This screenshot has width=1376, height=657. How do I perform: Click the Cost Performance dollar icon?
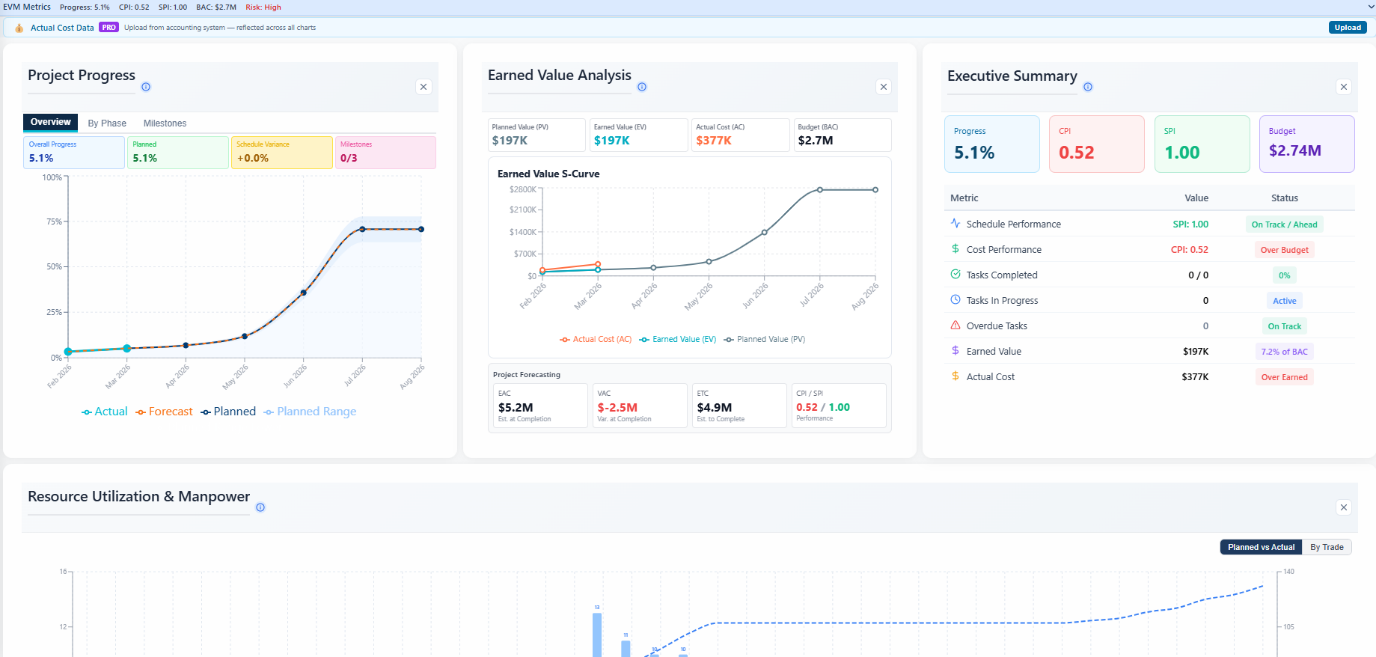pyautogui.click(x=955, y=249)
